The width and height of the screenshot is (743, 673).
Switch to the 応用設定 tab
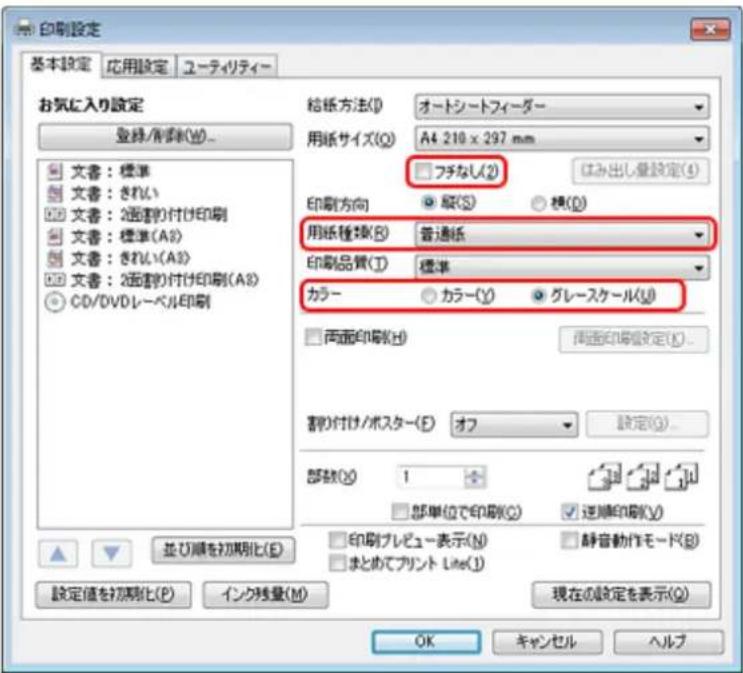point(138,66)
